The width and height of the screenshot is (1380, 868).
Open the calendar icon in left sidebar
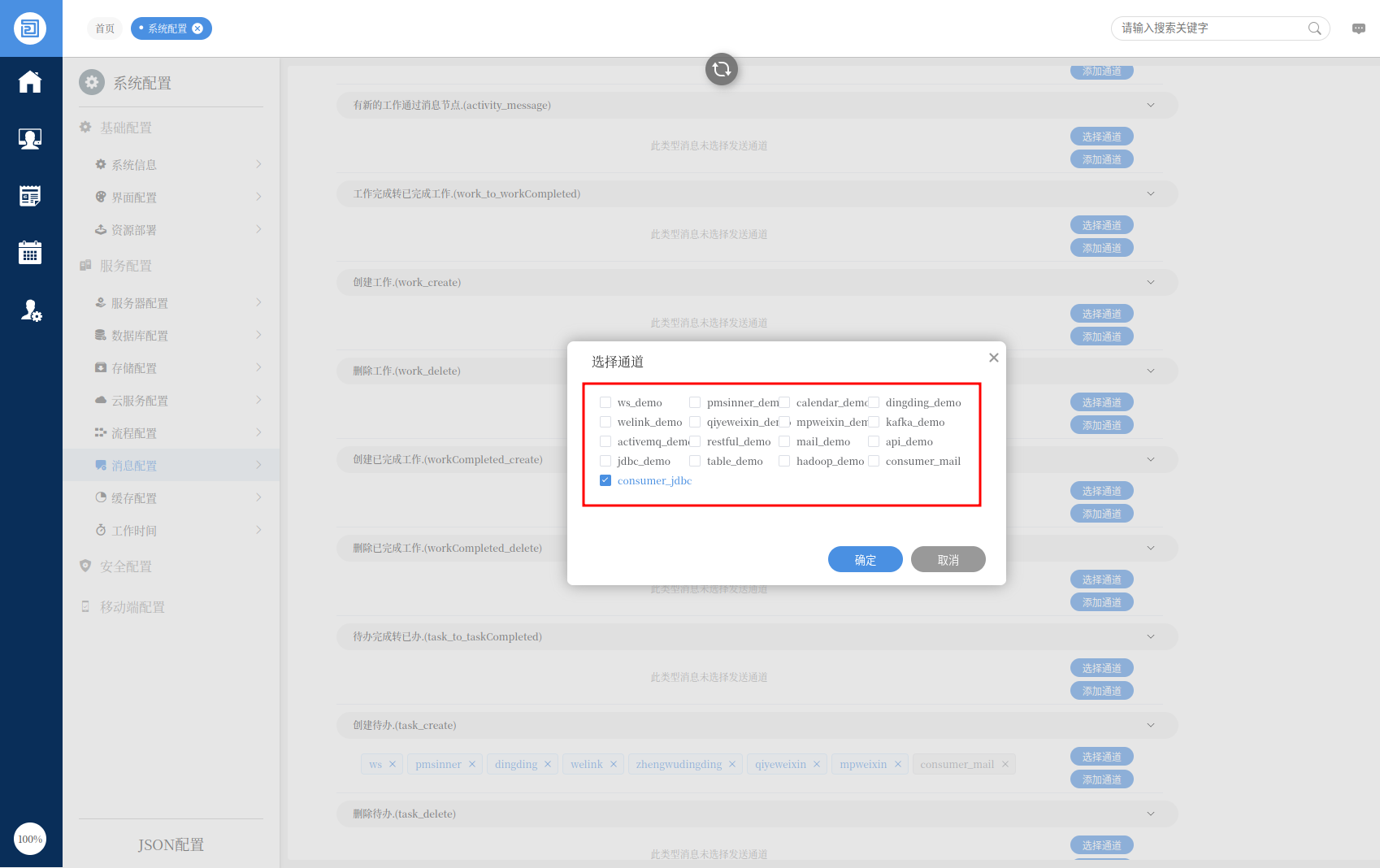click(x=30, y=253)
